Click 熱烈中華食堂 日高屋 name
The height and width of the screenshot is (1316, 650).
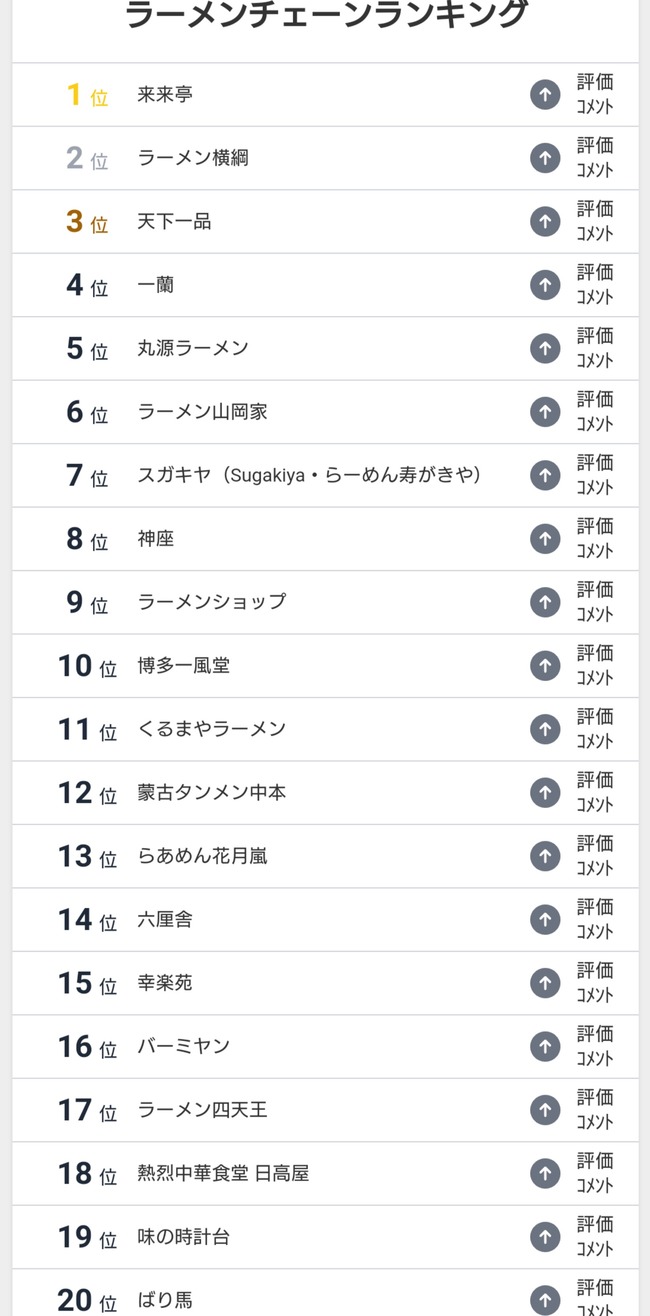223,1173
